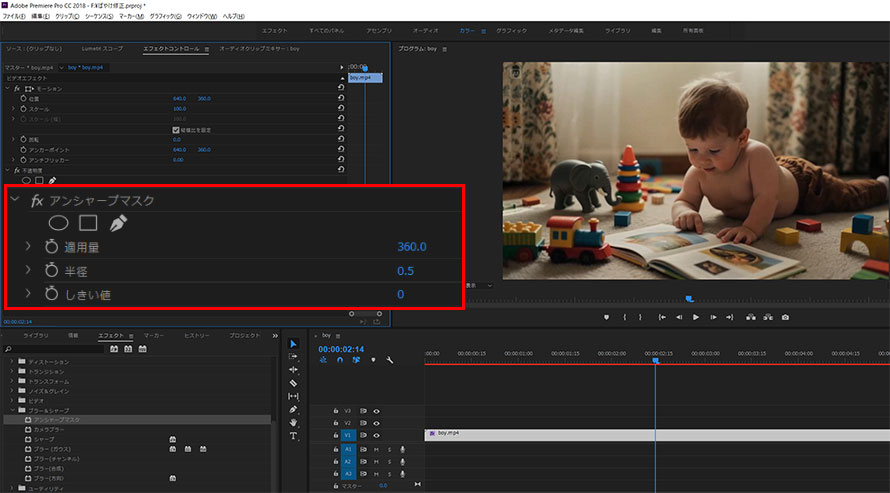
Task: Mute the A1 audio track
Action: click(x=376, y=449)
